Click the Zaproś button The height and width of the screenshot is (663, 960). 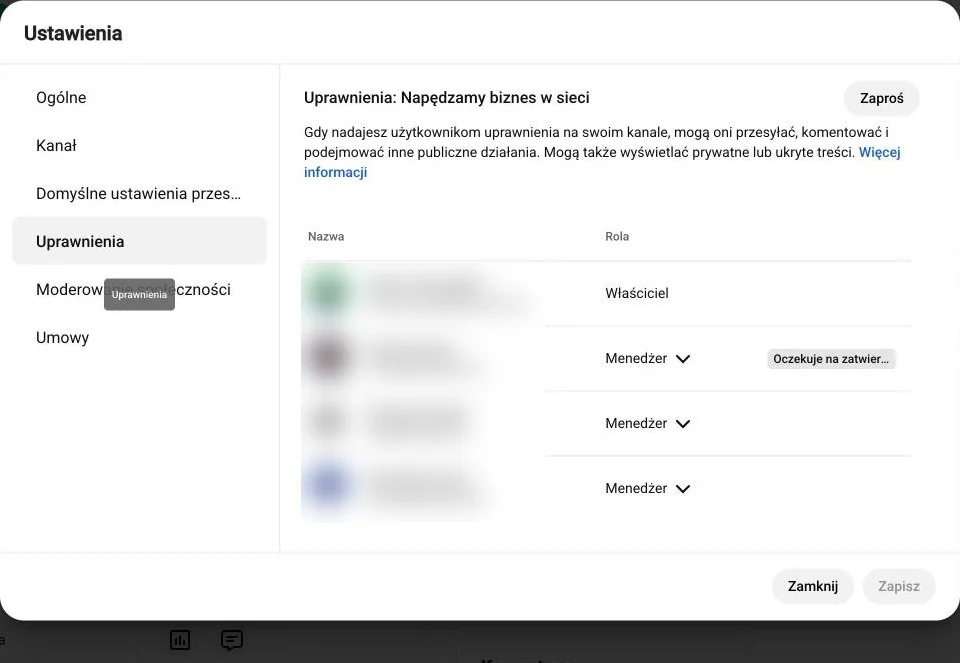(882, 99)
